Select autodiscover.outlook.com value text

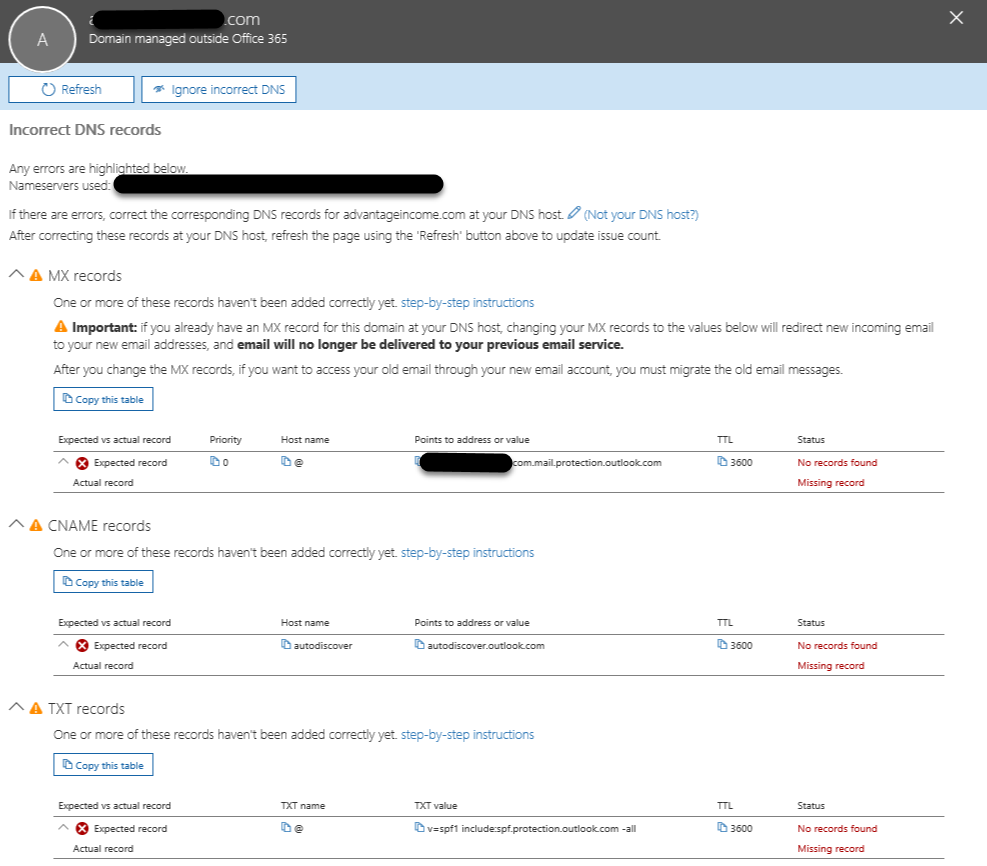(x=486, y=646)
